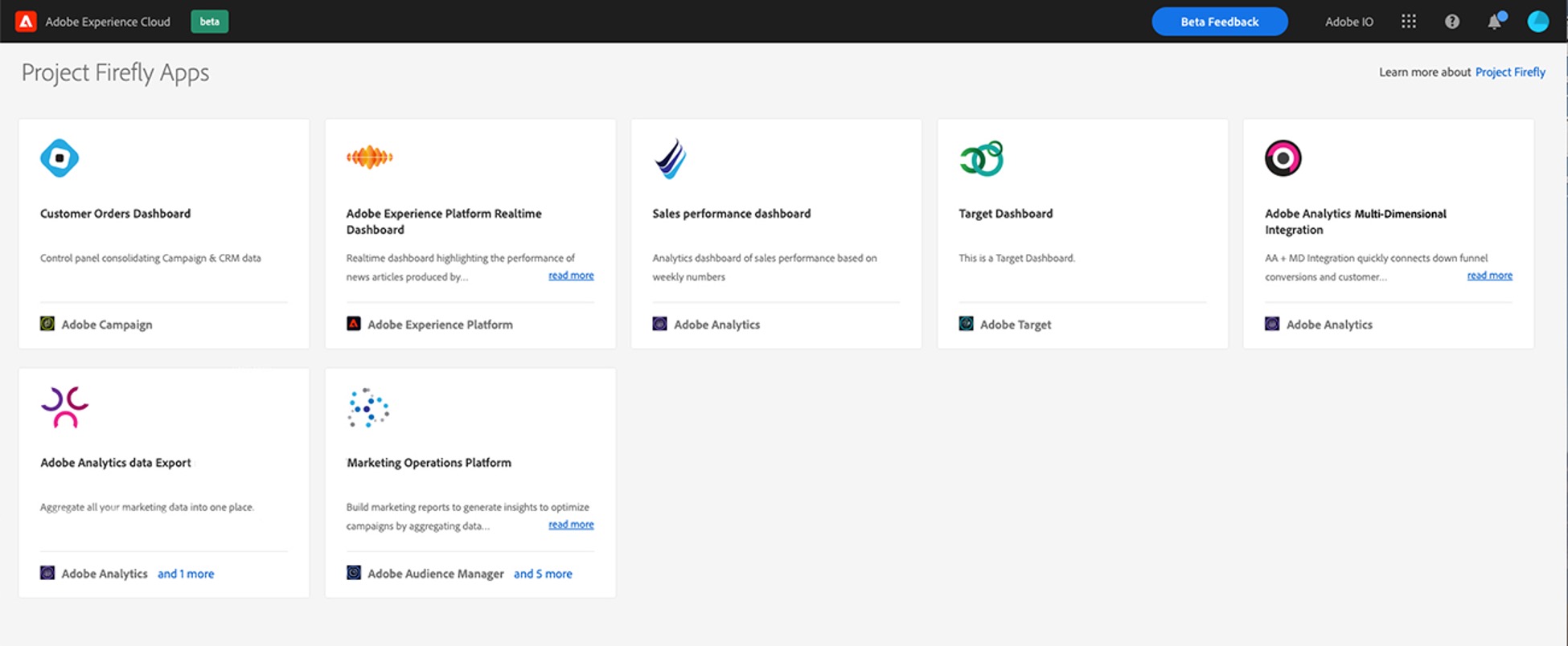The width and height of the screenshot is (1568, 646).
Task: Open the notifications bell icon
Action: 1495,22
